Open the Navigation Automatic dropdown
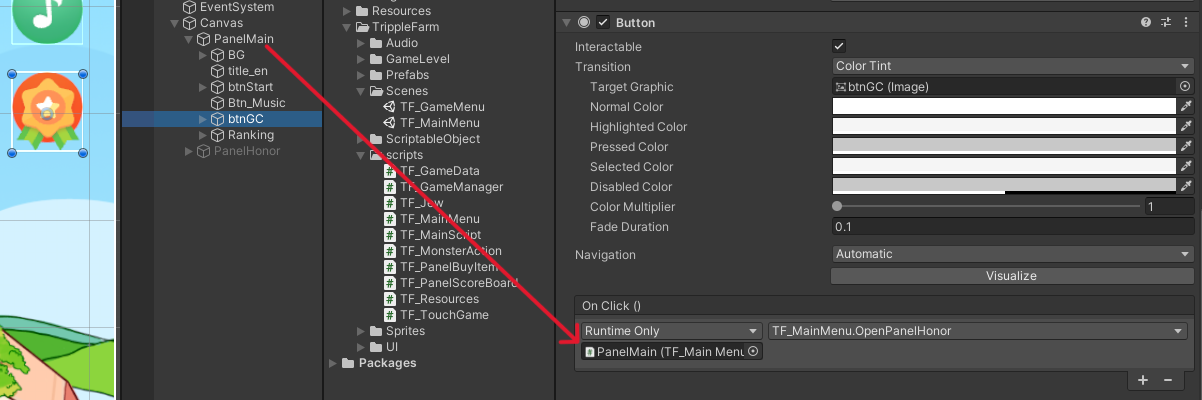Image resolution: width=1202 pixels, height=400 pixels. point(1013,254)
